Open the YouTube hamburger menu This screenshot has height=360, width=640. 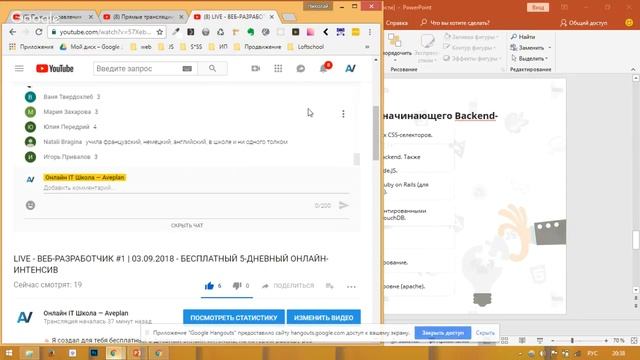point(19,69)
